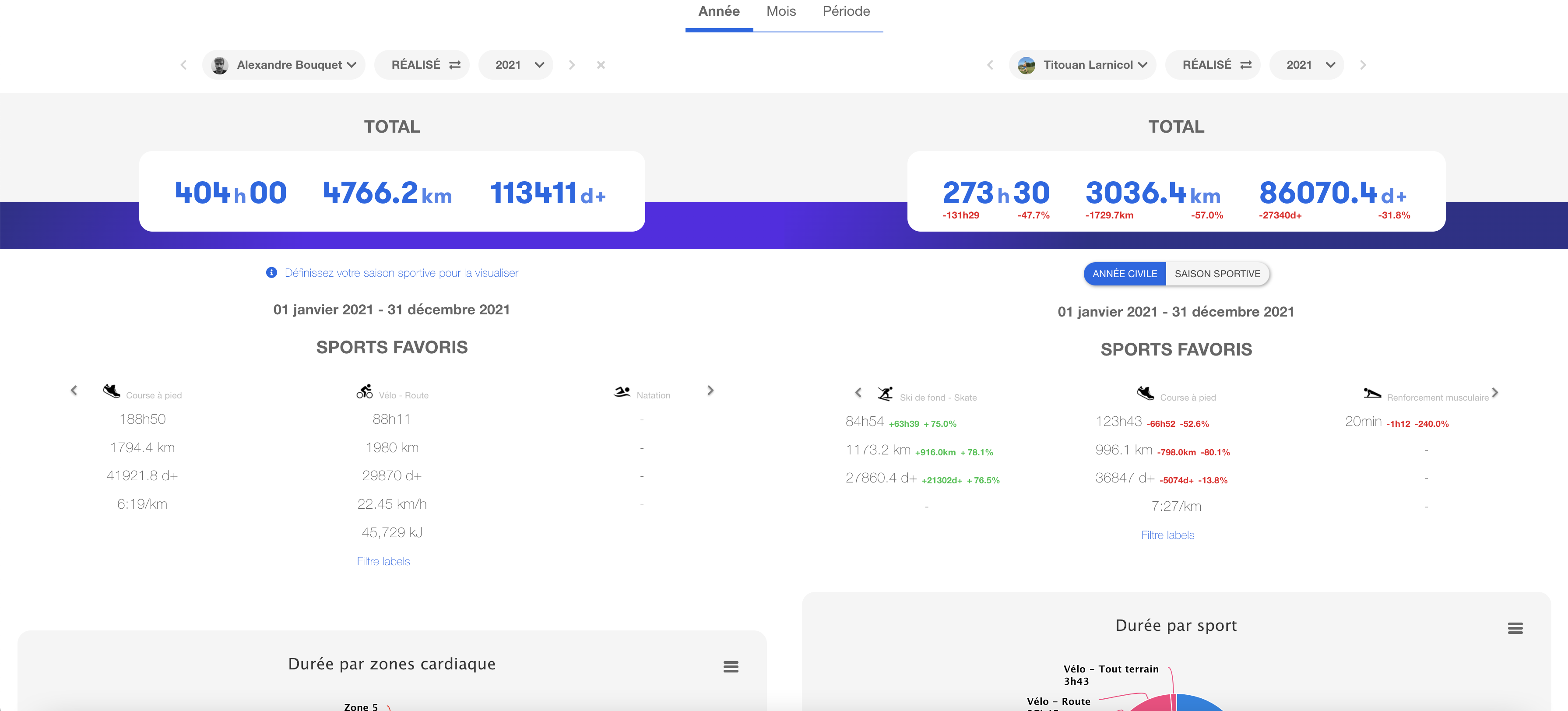The image size is (1568, 711).
Task: Show next favorite sports on right panel
Action: tap(1494, 393)
